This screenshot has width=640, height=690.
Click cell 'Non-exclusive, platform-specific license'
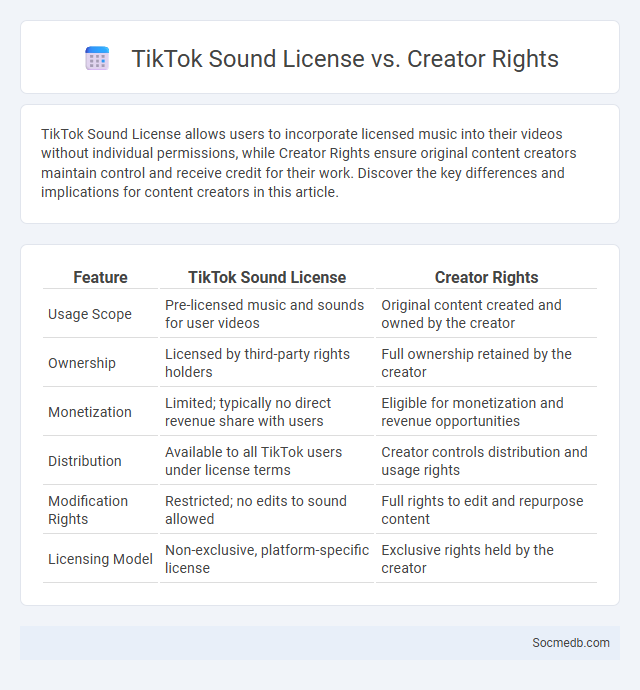pos(267,559)
